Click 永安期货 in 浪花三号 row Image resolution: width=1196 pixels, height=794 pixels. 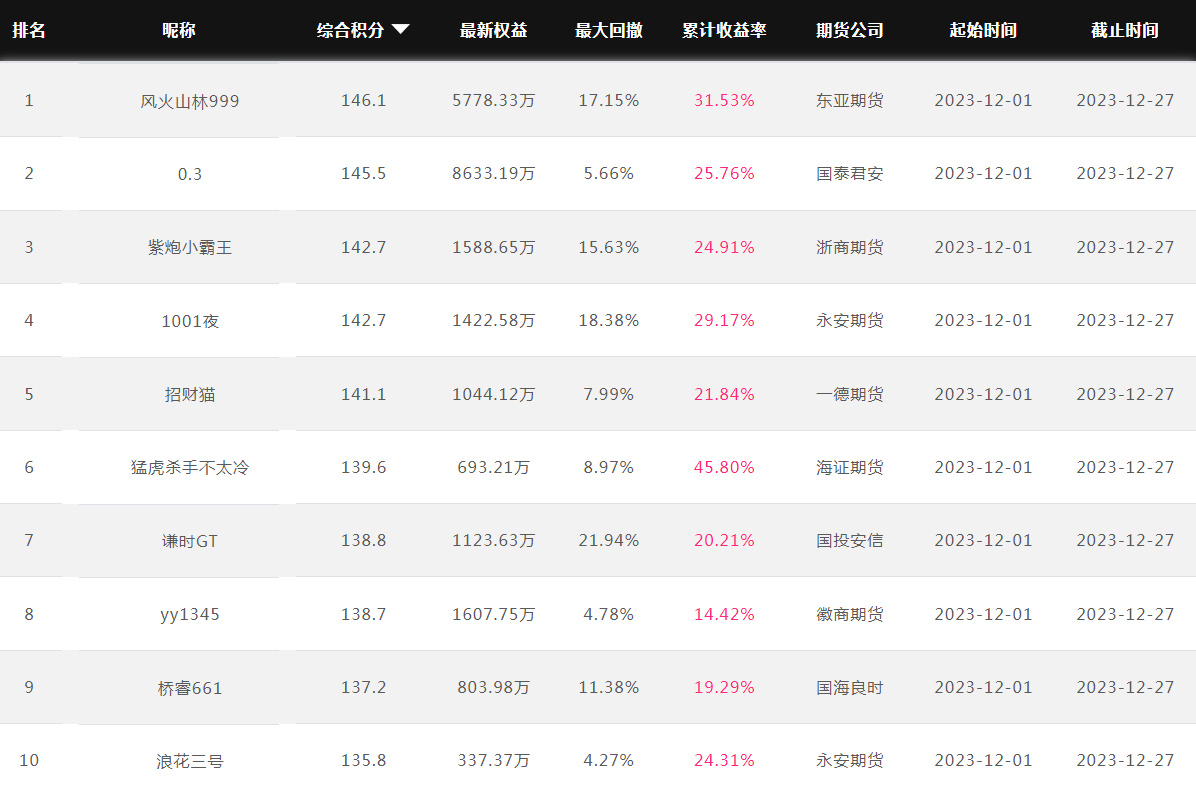coord(850,761)
